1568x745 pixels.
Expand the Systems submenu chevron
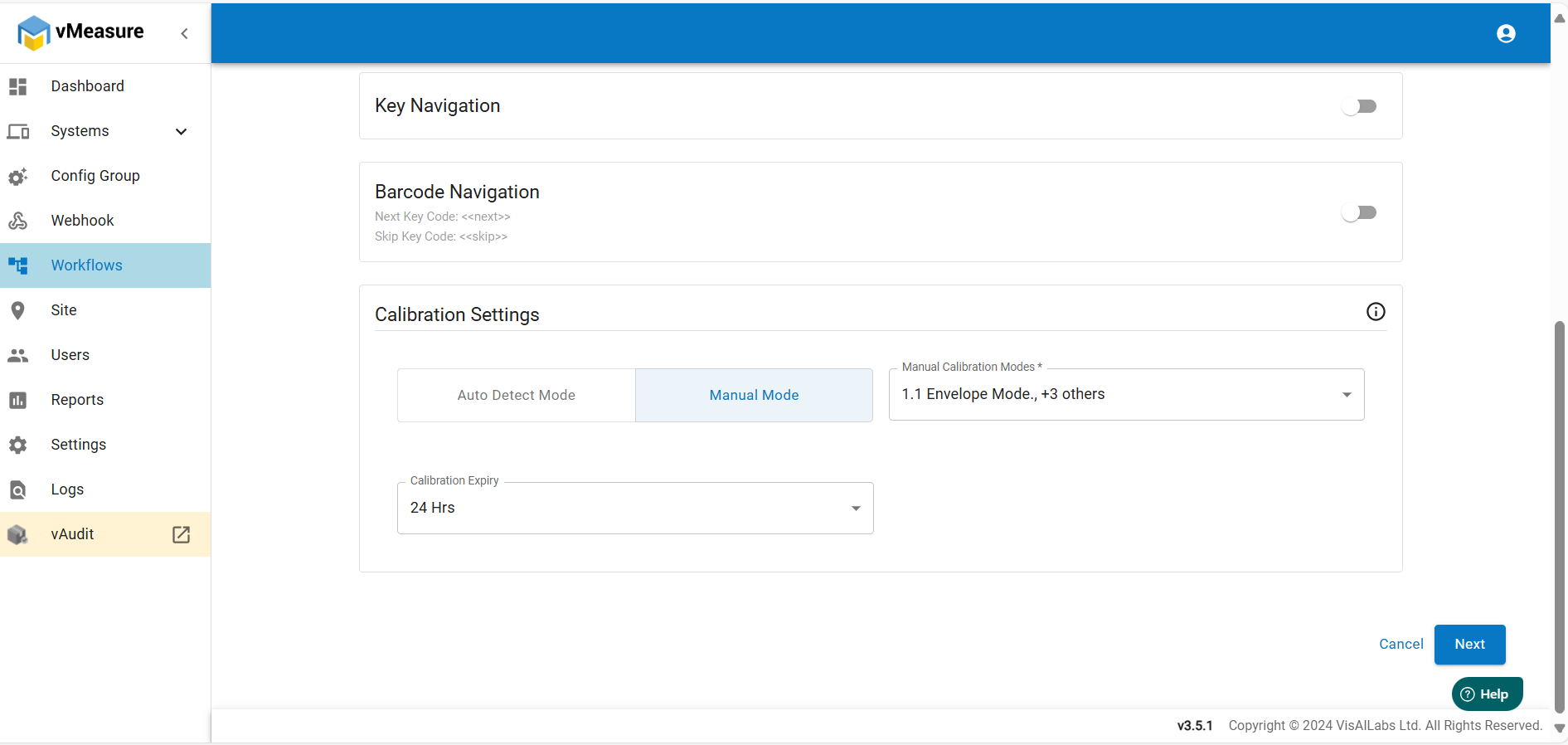182,131
